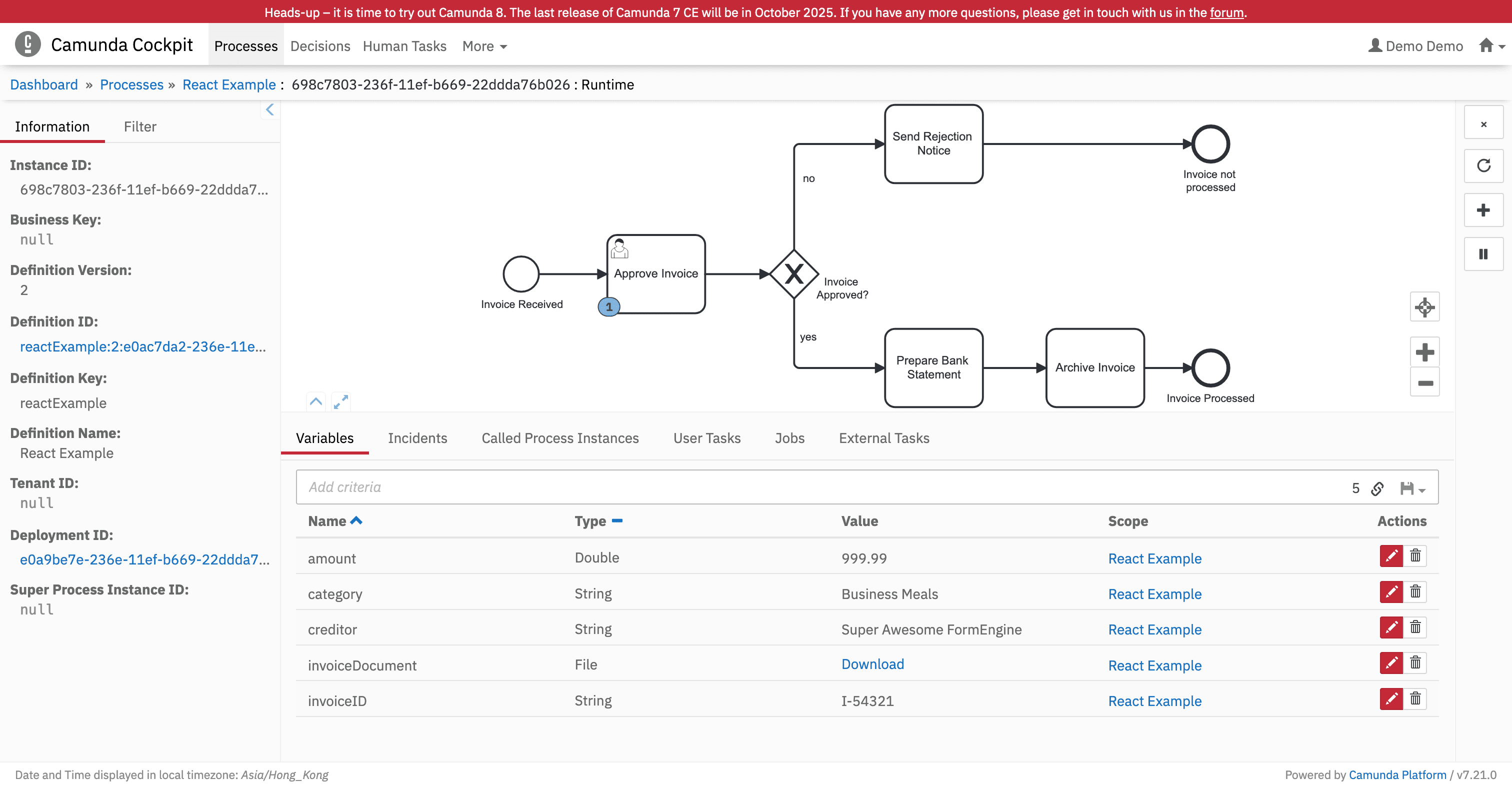
Task: Collapse the bottom tabs panel with chevron
Action: tap(316, 401)
